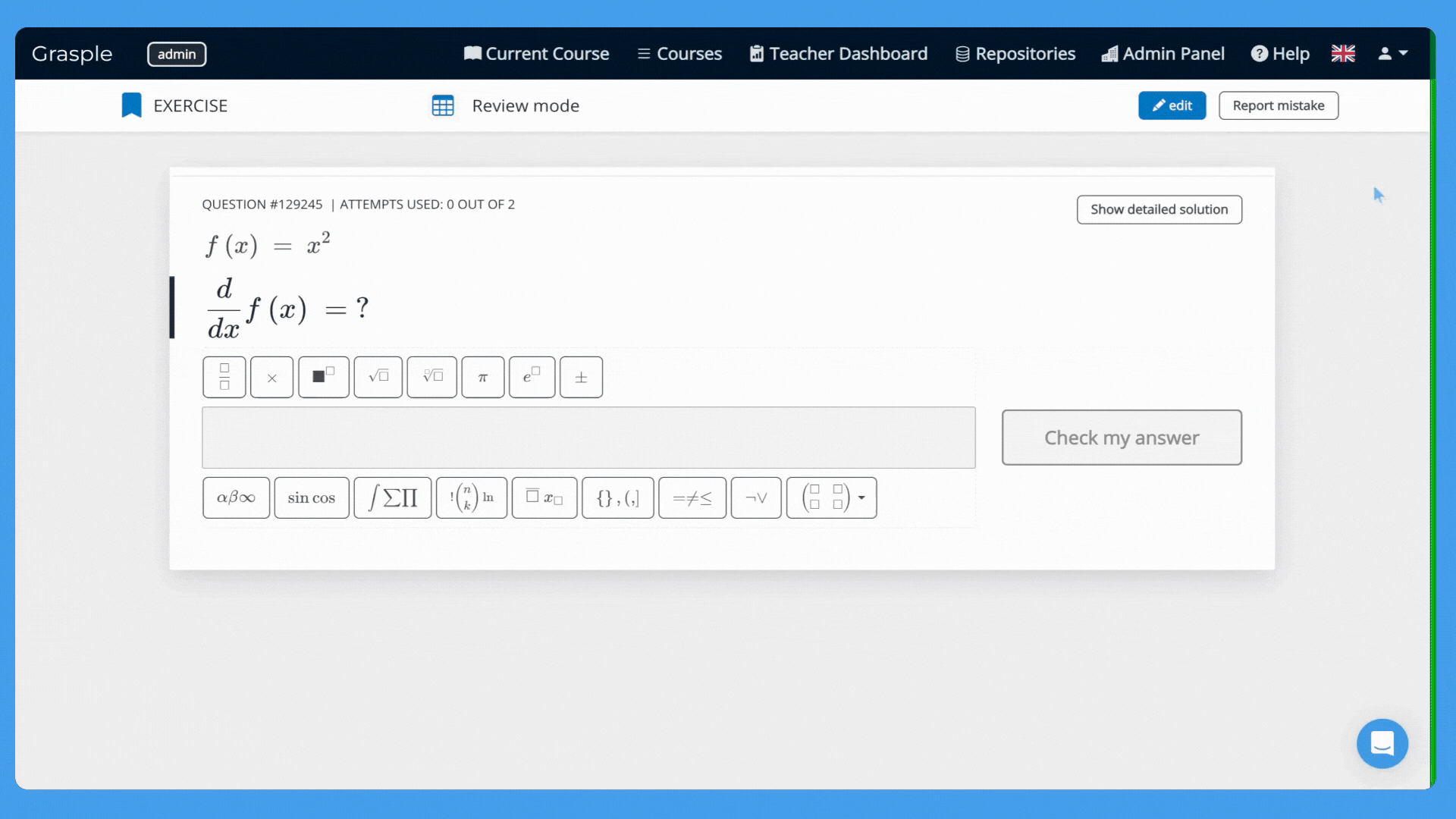Open the sin cos trigonometry group

(x=311, y=498)
